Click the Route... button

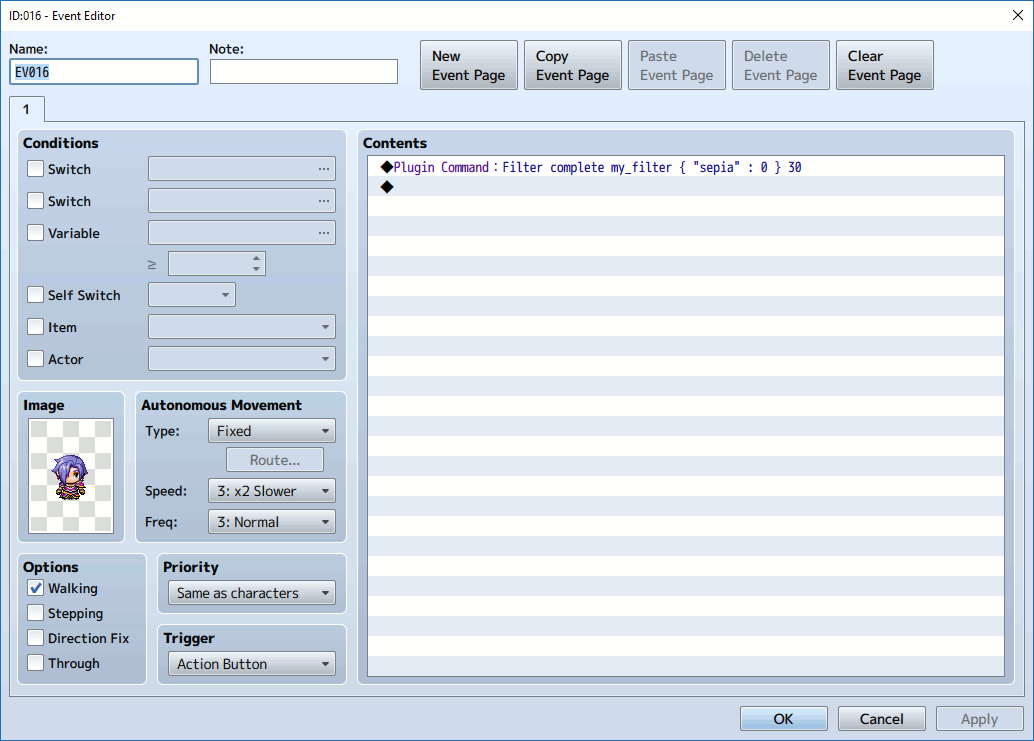(x=275, y=460)
